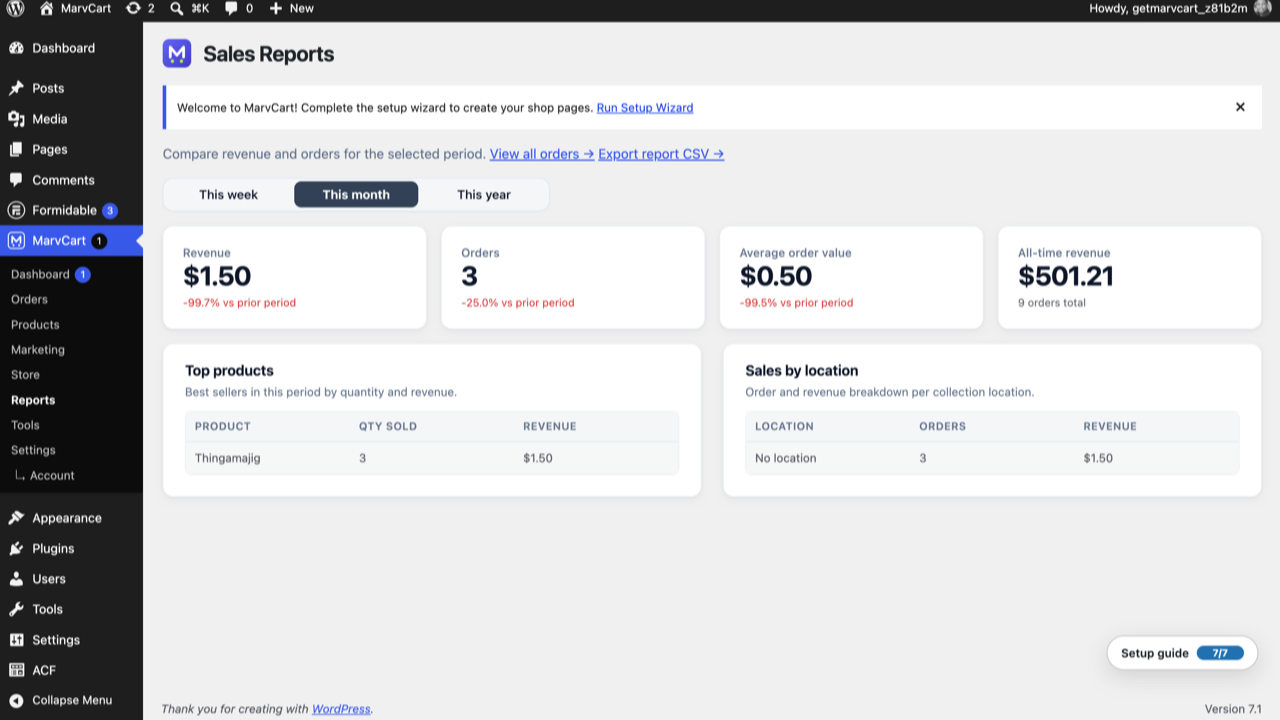
Task: Click the 9 orders total text
Action: click(1052, 303)
